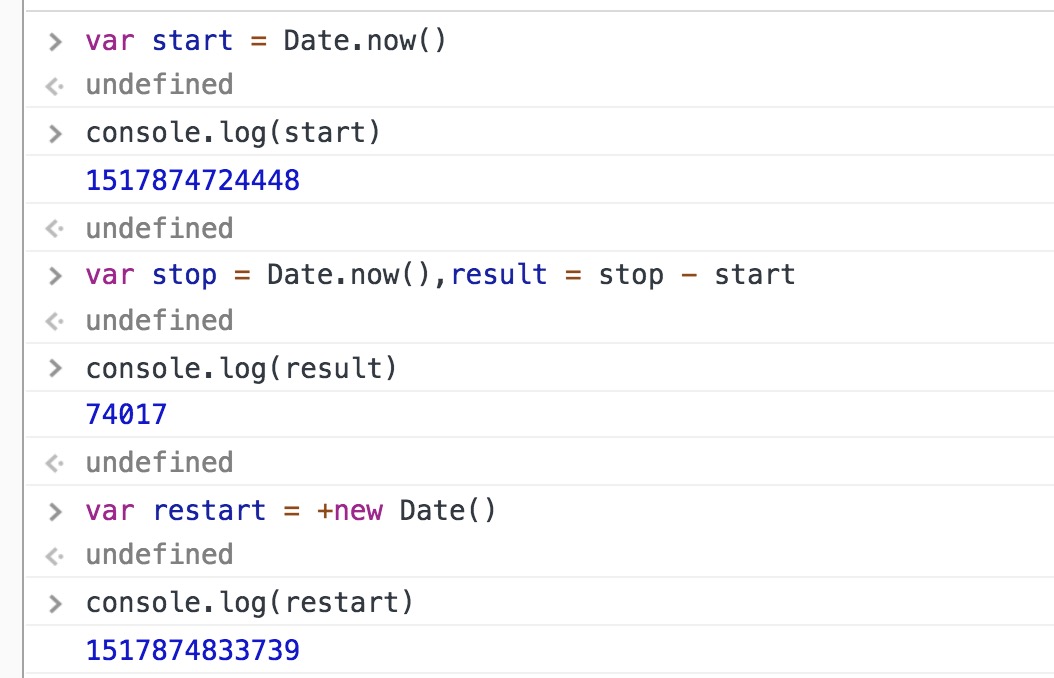Image resolution: width=1054 pixels, height=678 pixels.
Task: Click the prompt chevron before console.log(result)
Action: pyautogui.click(x=56, y=369)
